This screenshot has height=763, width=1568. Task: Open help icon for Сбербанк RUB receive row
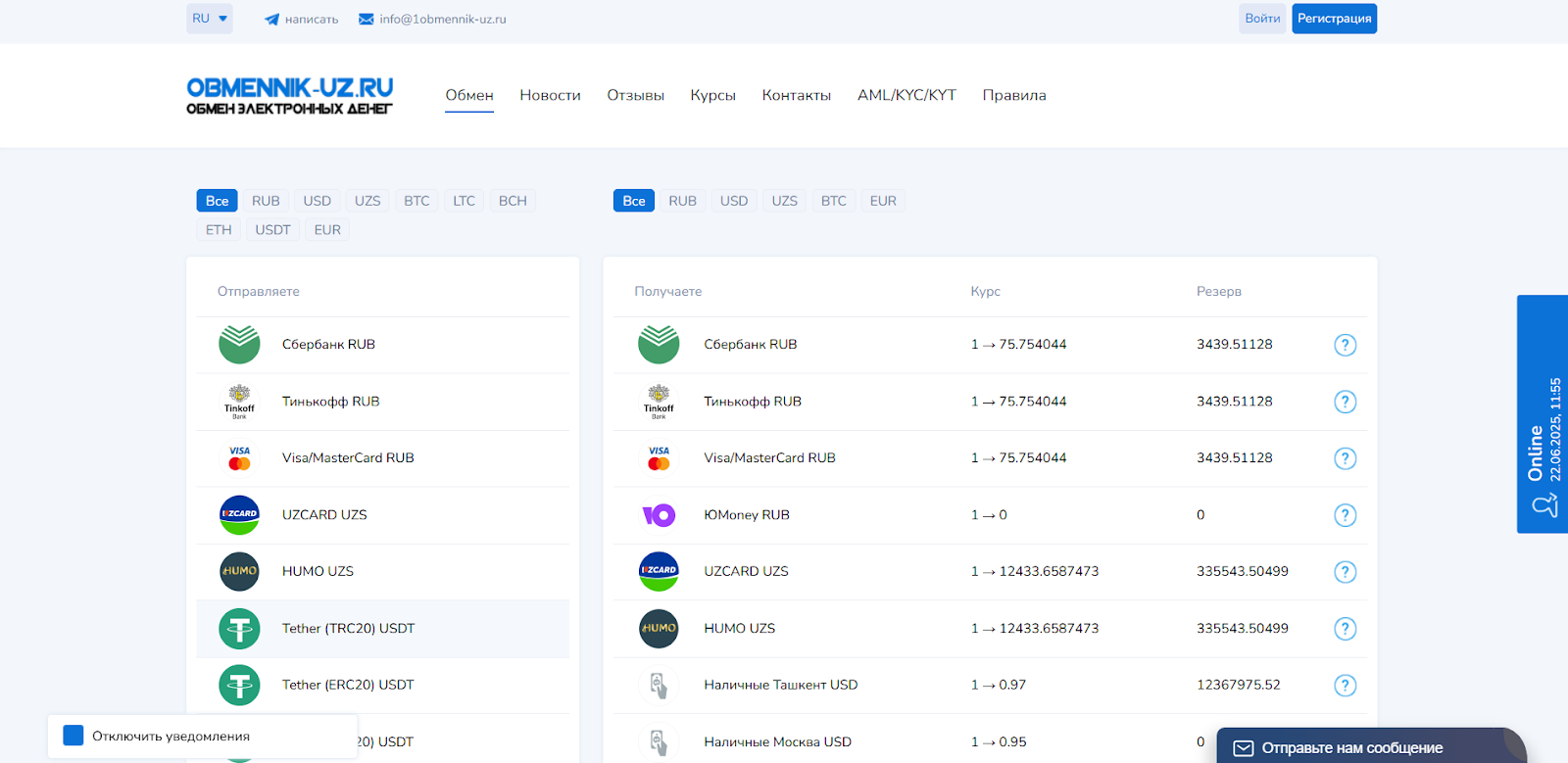1346,345
